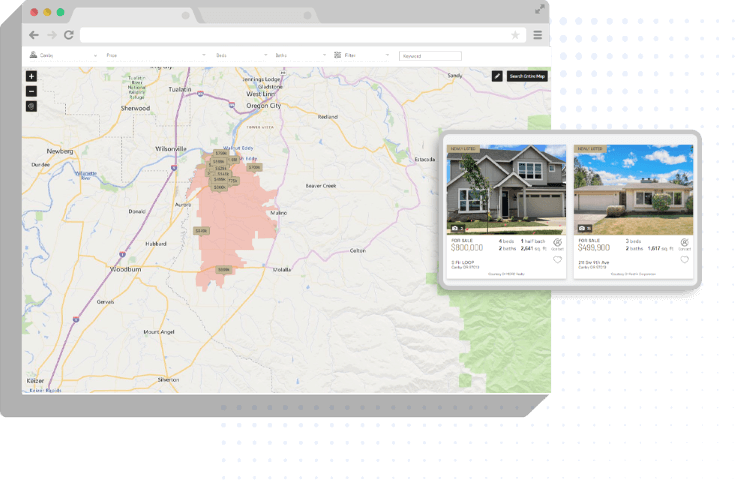Activate the pencil draw-on-map tool

(497, 76)
